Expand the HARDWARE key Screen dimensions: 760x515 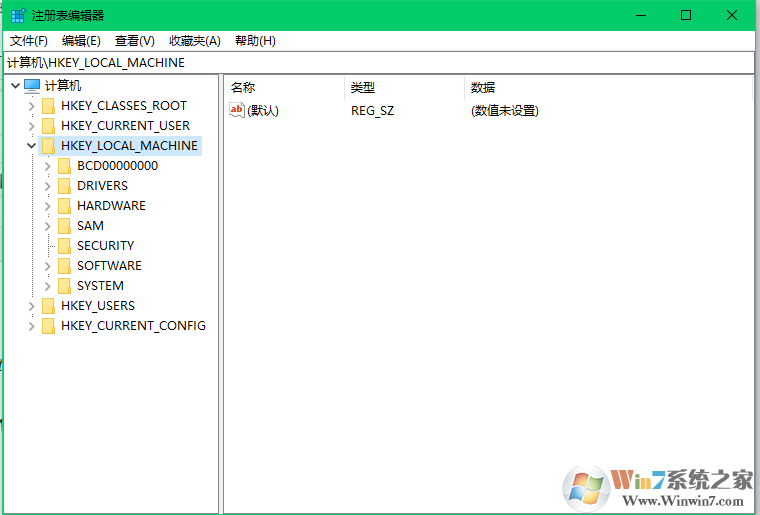point(47,206)
